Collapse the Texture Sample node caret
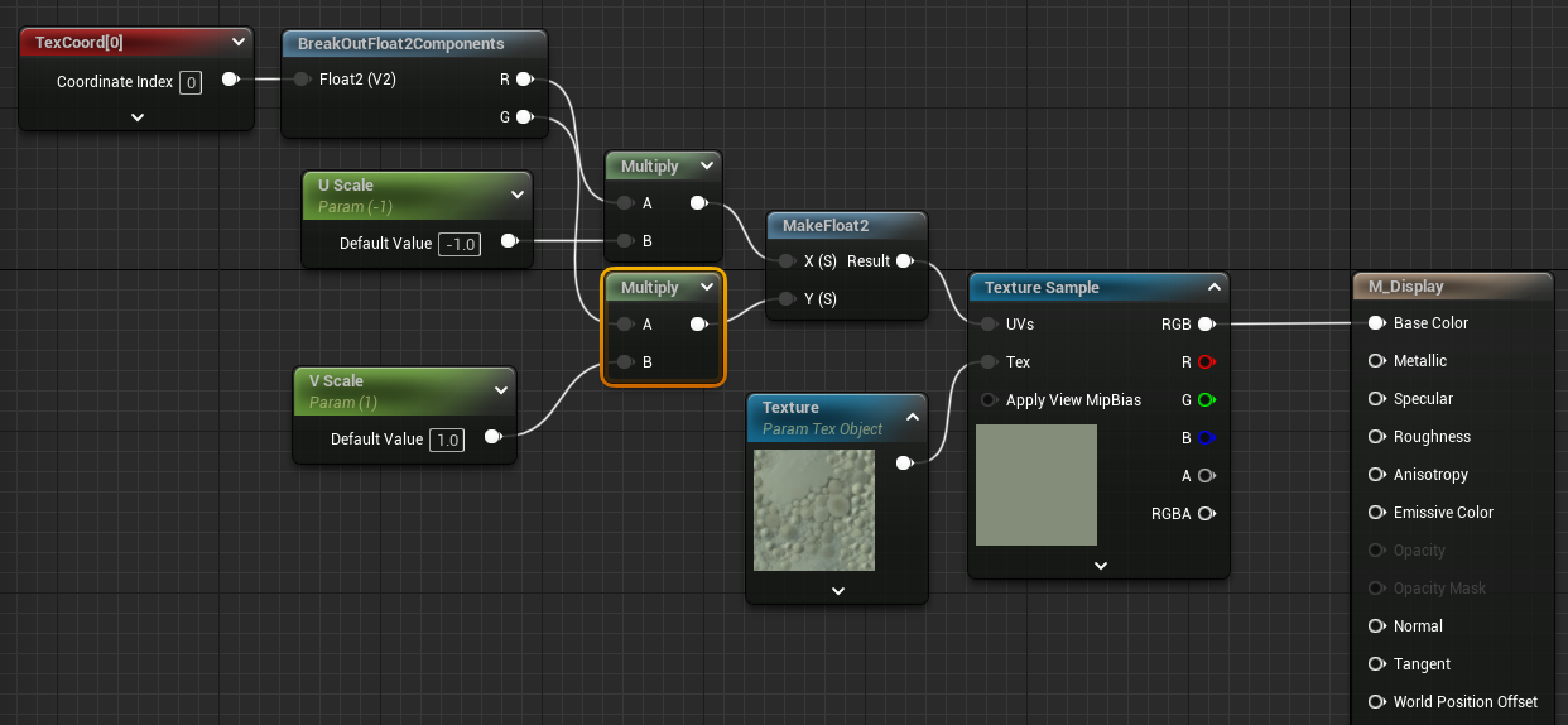1568x725 pixels. (x=1215, y=287)
